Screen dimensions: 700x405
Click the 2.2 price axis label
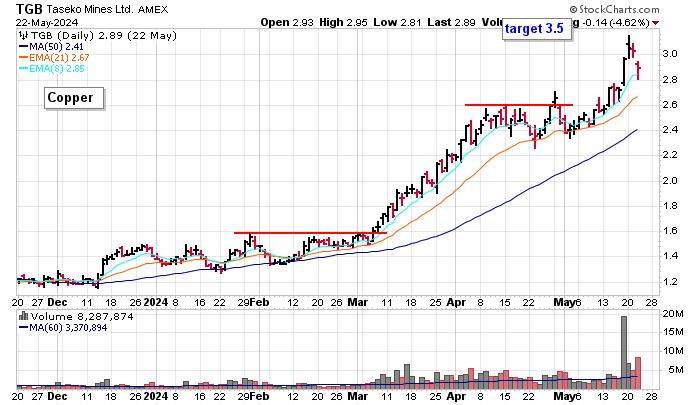[670, 154]
